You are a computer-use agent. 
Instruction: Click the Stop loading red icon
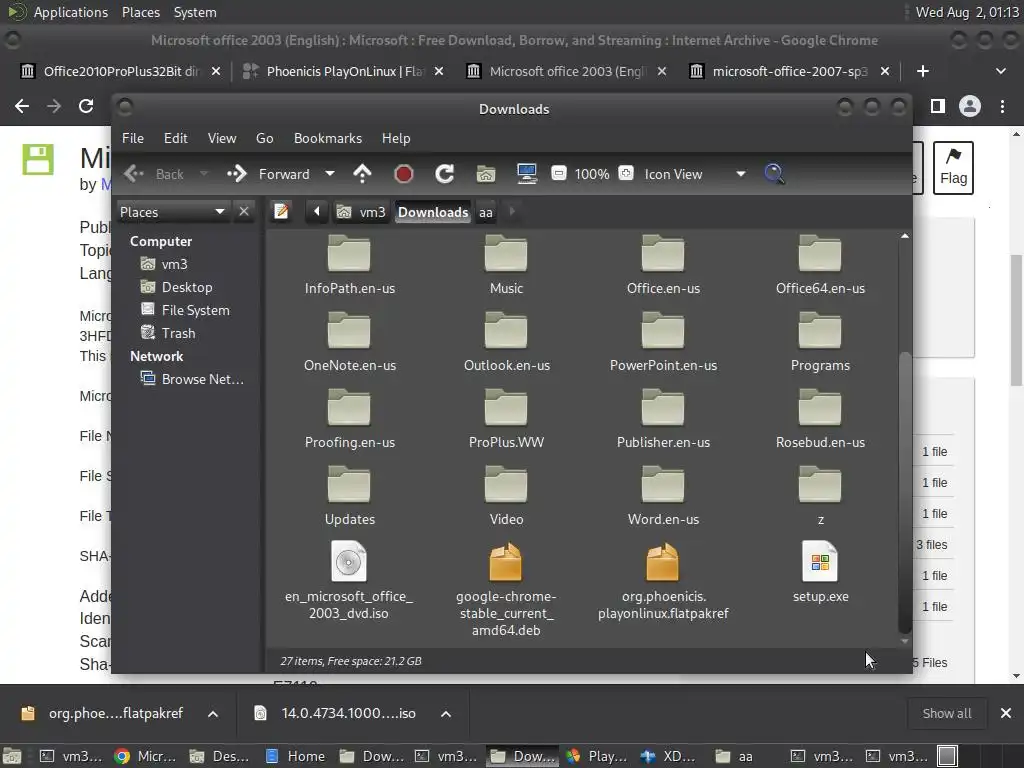coord(404,174)
